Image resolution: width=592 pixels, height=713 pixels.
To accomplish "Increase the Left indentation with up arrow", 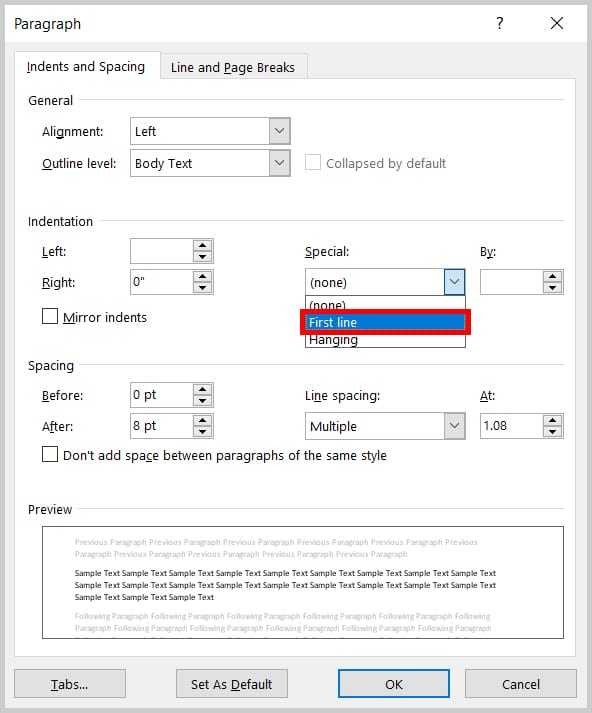I will (202, 245).
